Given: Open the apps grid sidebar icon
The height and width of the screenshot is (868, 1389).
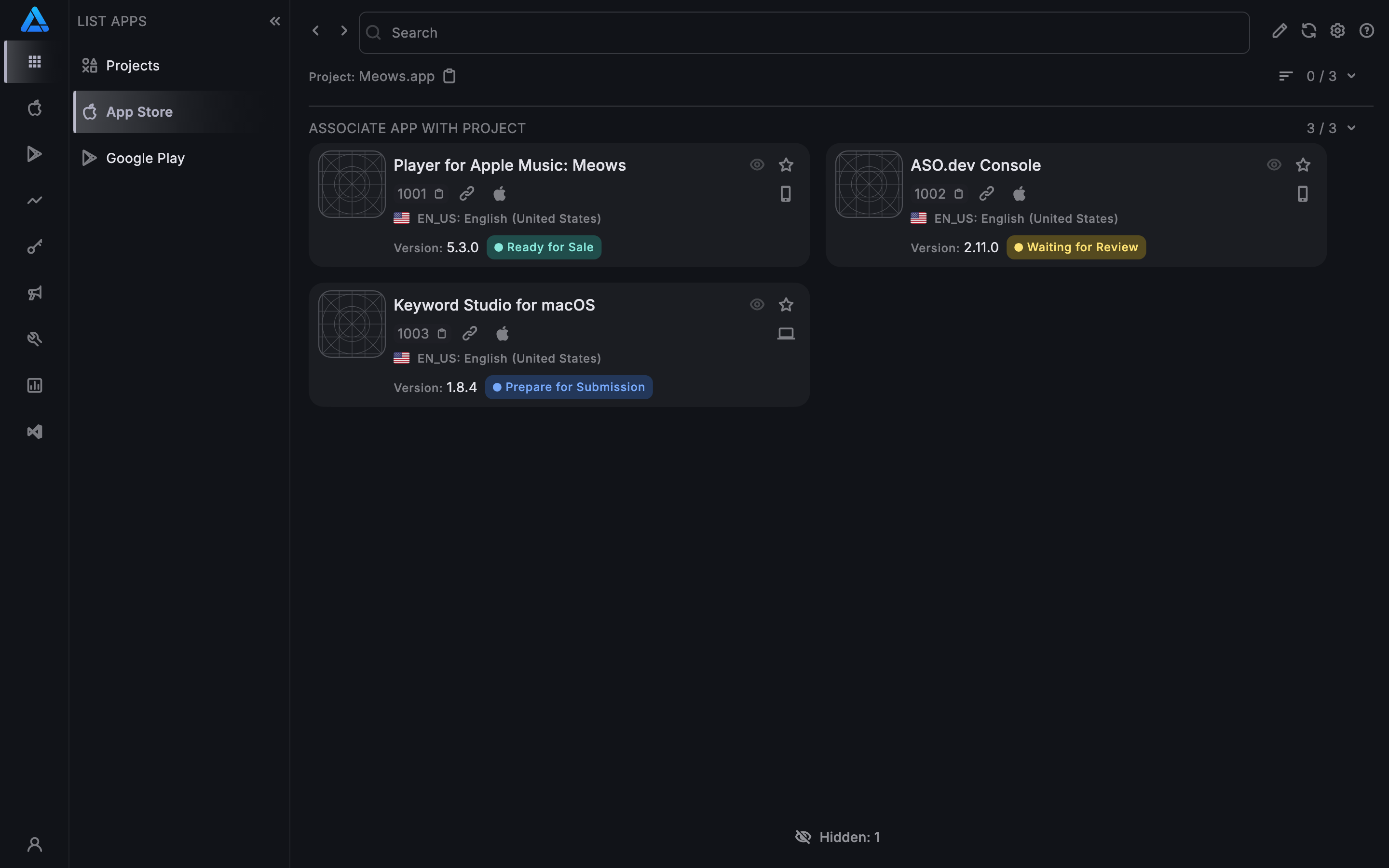Looking at the screenshot, I should point(34,61).
